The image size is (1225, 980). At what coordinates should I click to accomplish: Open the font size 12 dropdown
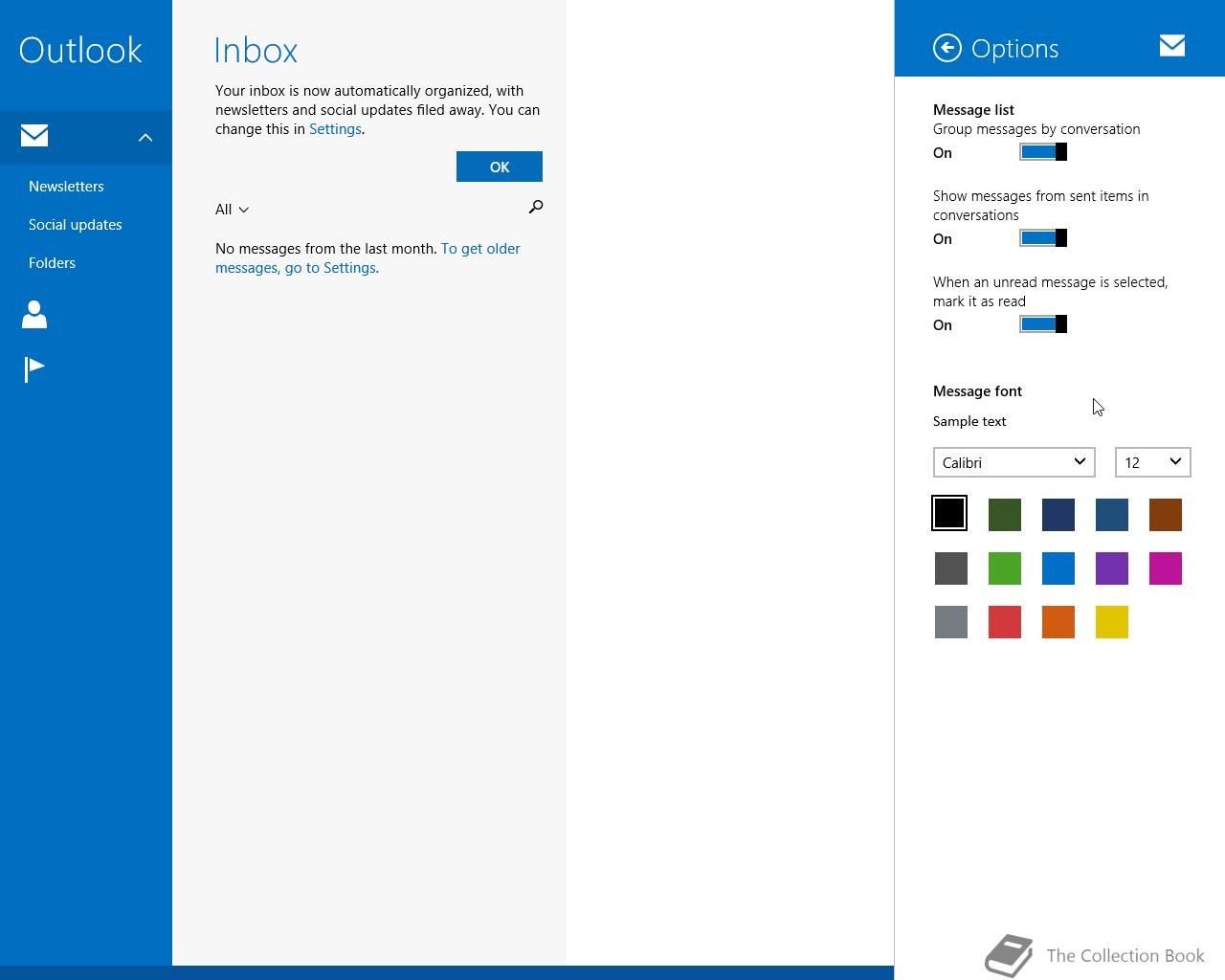click(1153, 462)
